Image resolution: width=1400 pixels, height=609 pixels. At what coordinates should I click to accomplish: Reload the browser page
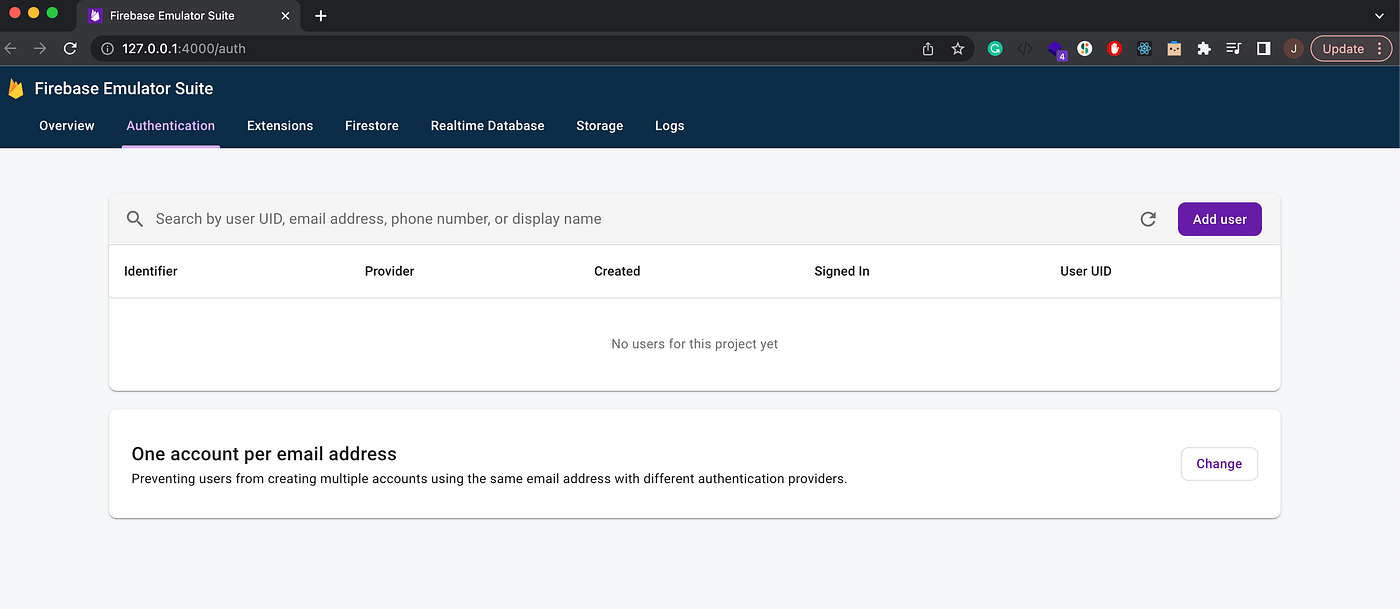point(70,48)
